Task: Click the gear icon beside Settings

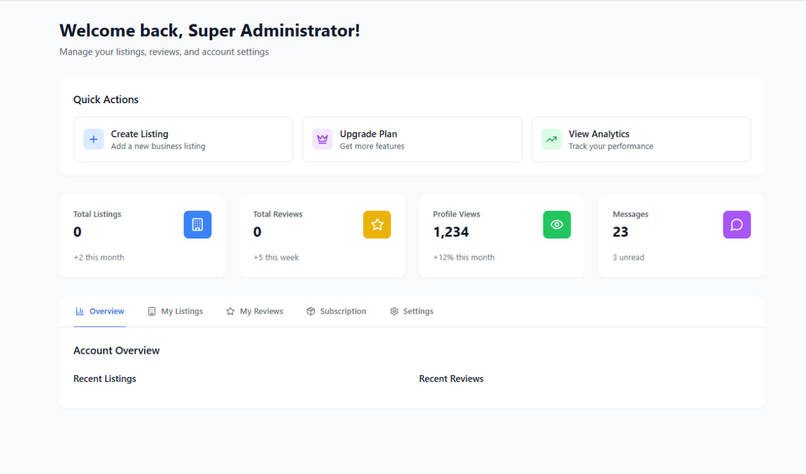Action: point(394,311)
